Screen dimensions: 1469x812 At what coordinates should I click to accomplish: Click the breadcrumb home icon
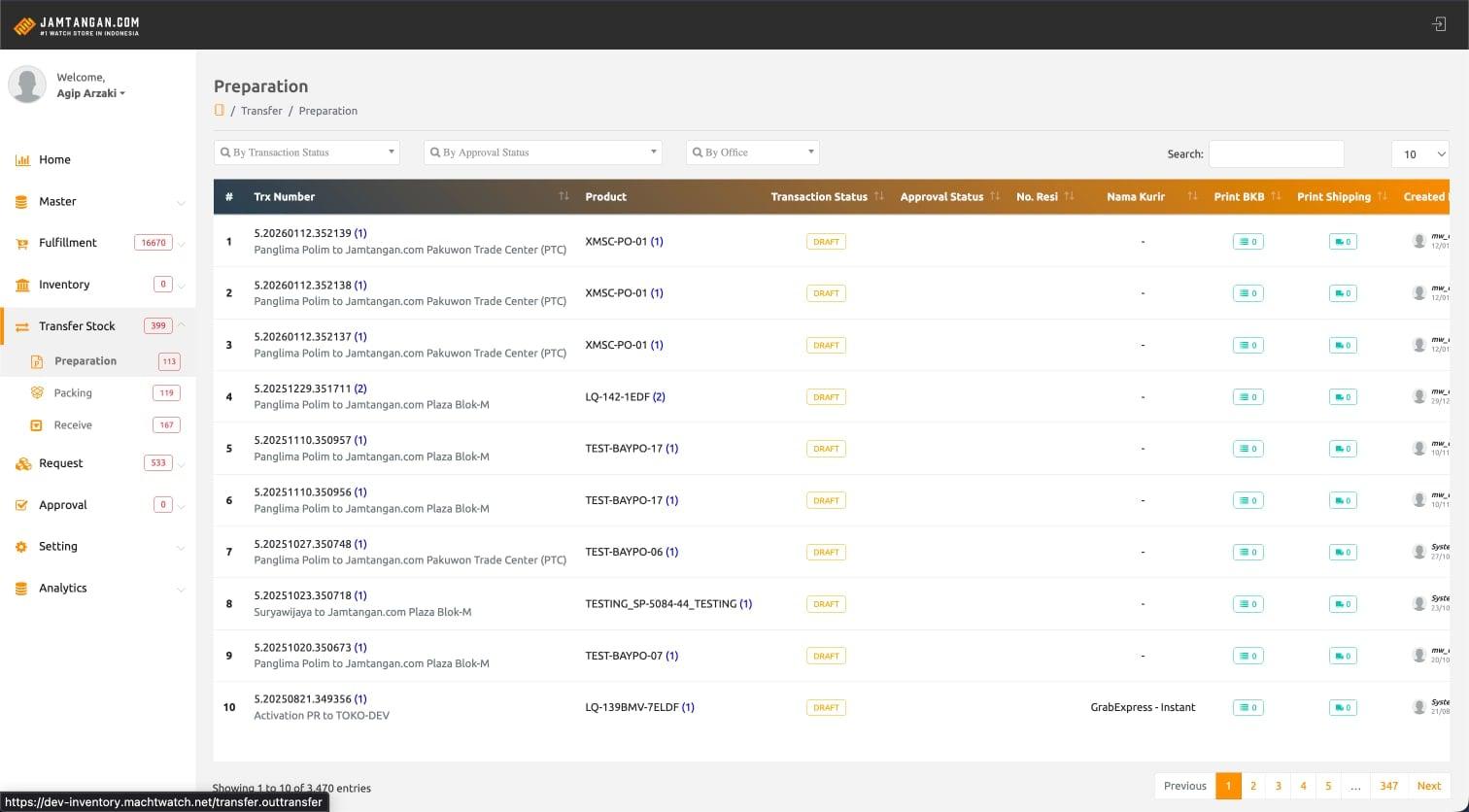(x=220, y=110)
